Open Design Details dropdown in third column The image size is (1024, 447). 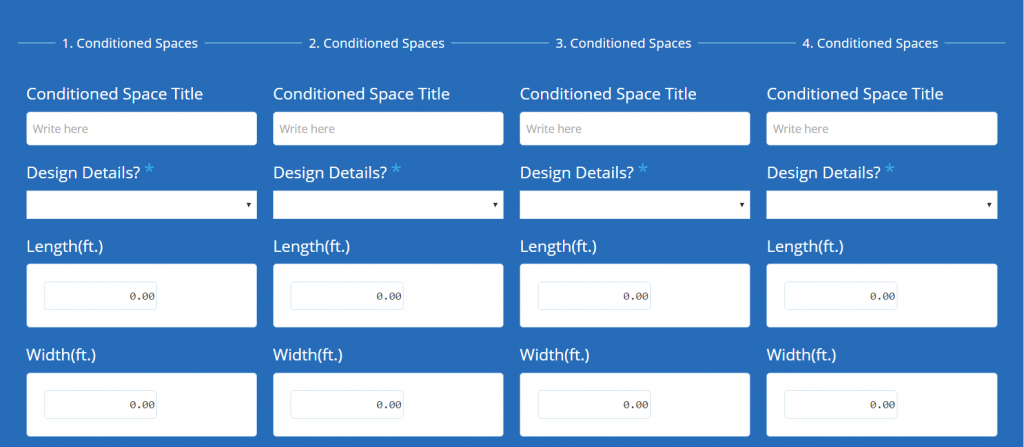click(x=634, y=205)
